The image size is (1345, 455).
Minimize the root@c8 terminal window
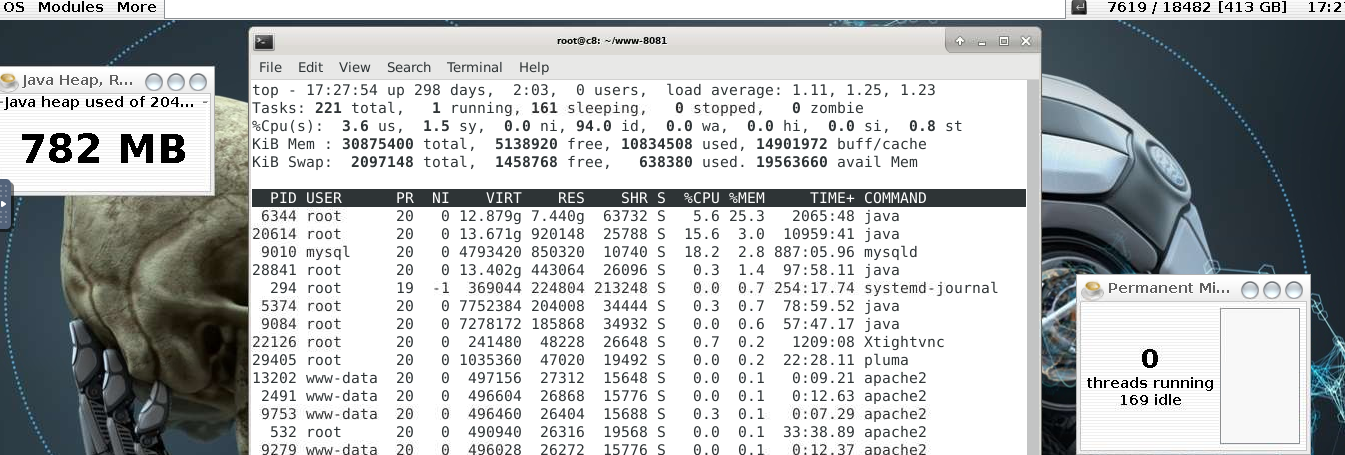coord(982,41)
